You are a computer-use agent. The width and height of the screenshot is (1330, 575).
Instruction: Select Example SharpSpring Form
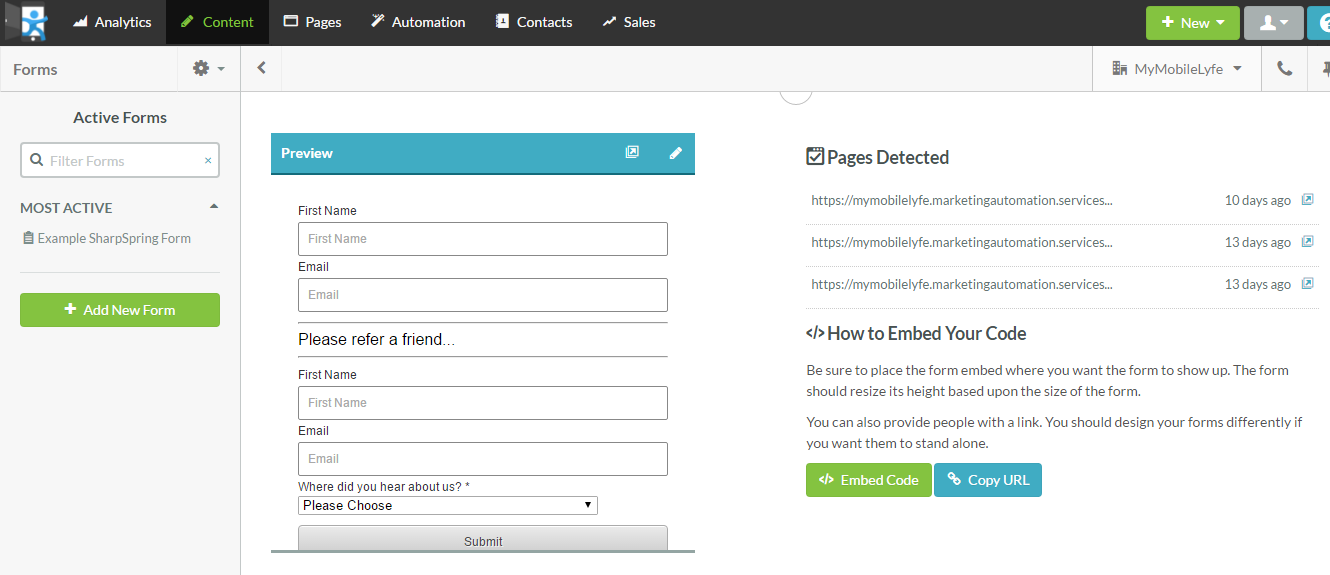click(x=106, y=238)
